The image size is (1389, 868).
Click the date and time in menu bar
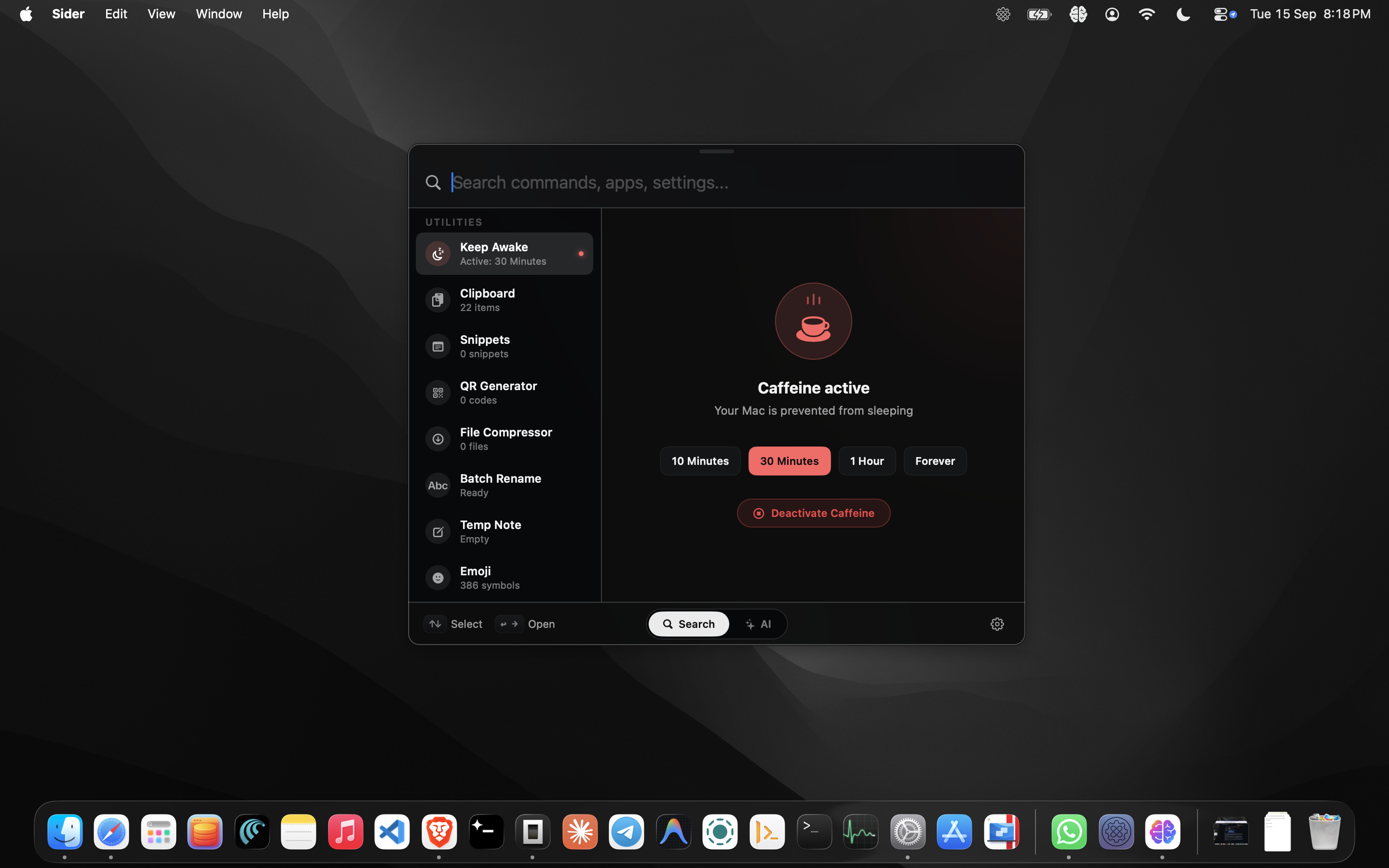click(x=1310, y=14)
